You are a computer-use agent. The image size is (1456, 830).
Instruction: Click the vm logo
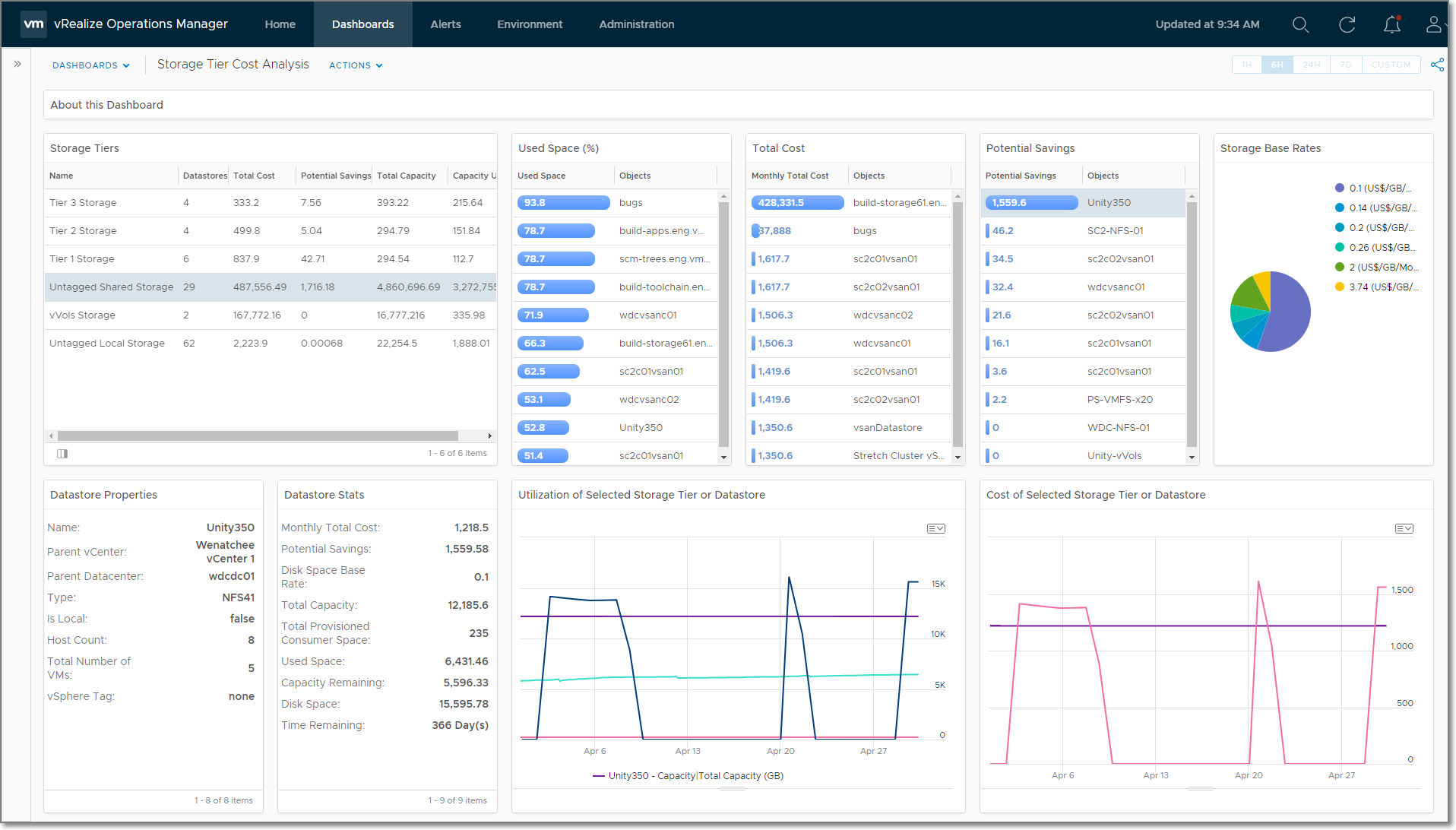pos(33,24)
